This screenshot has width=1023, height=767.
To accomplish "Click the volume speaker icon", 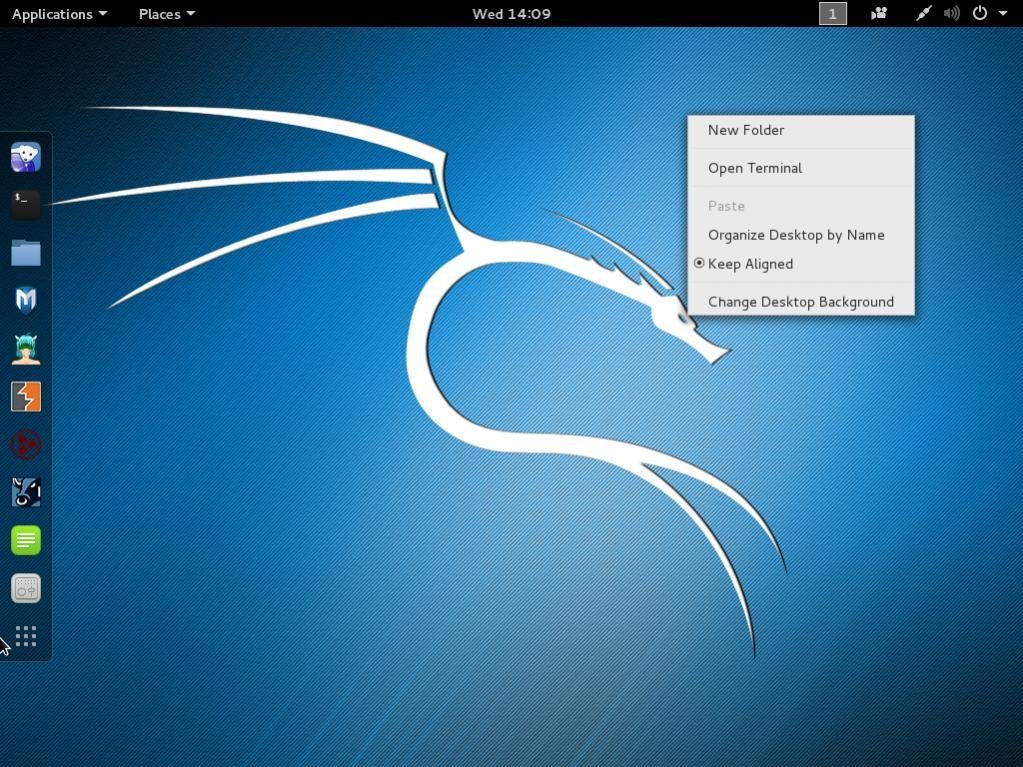I will point(952,13).
